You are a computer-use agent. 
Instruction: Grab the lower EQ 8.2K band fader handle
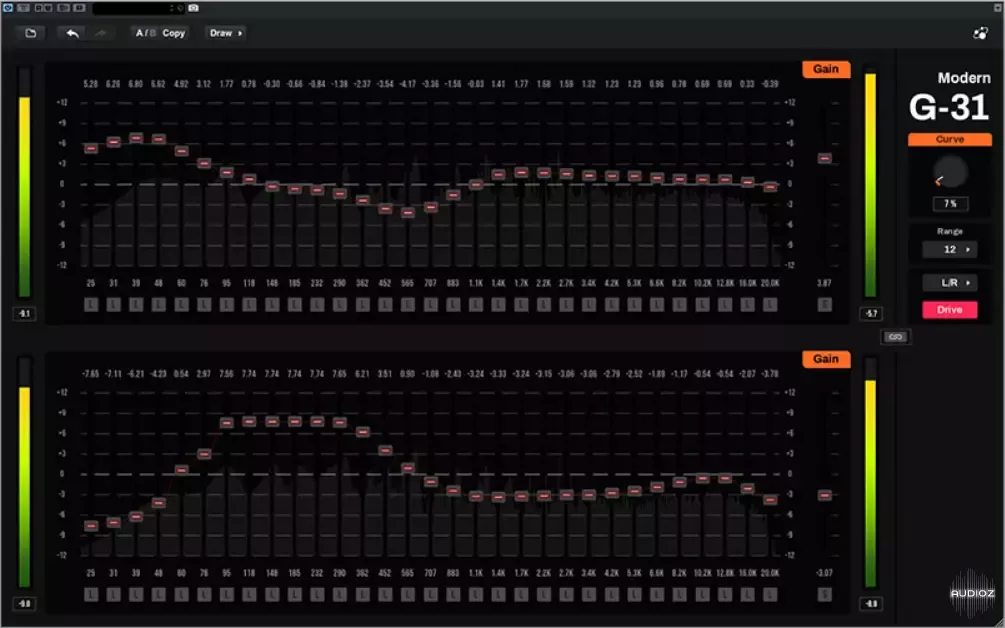[679, 481]
